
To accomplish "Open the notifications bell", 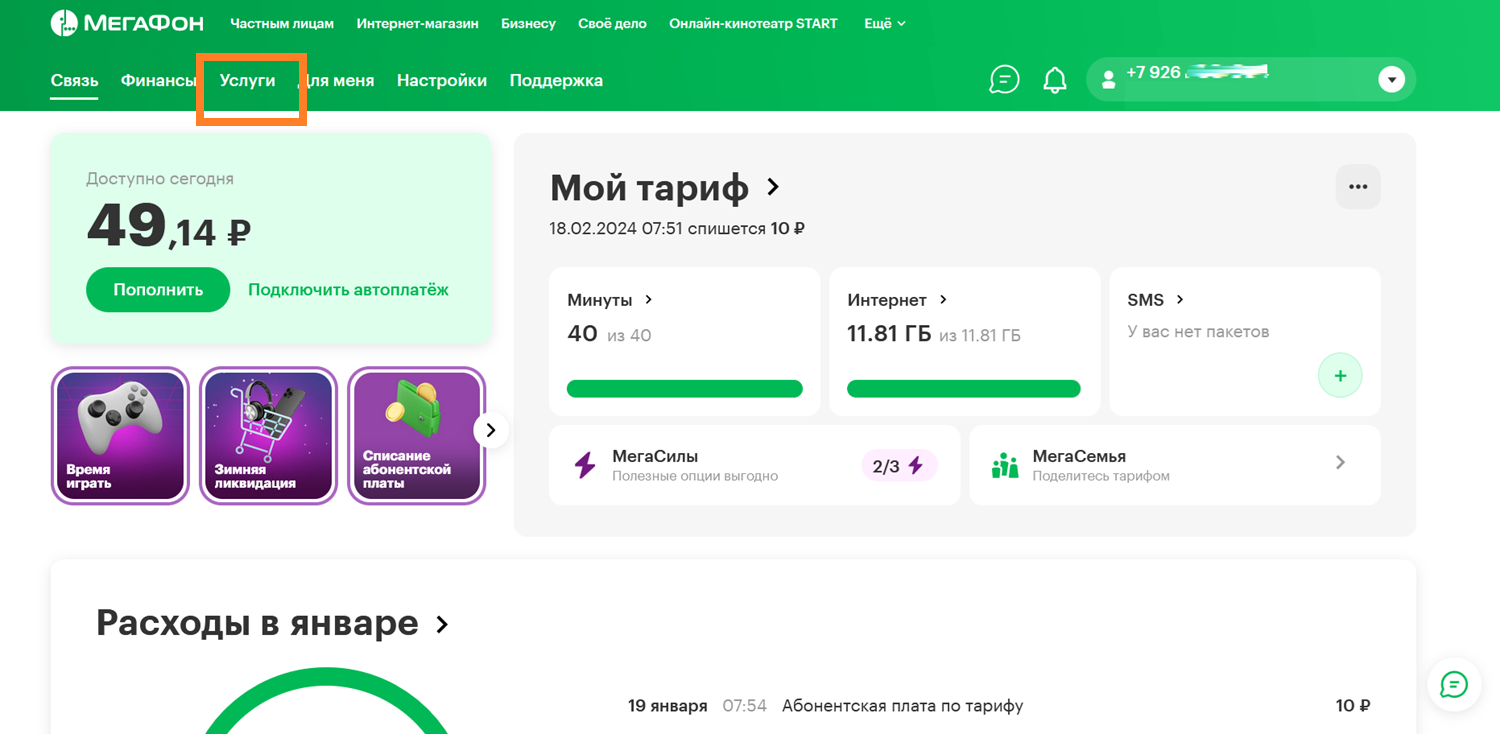I will click(x=1055, y=80).
